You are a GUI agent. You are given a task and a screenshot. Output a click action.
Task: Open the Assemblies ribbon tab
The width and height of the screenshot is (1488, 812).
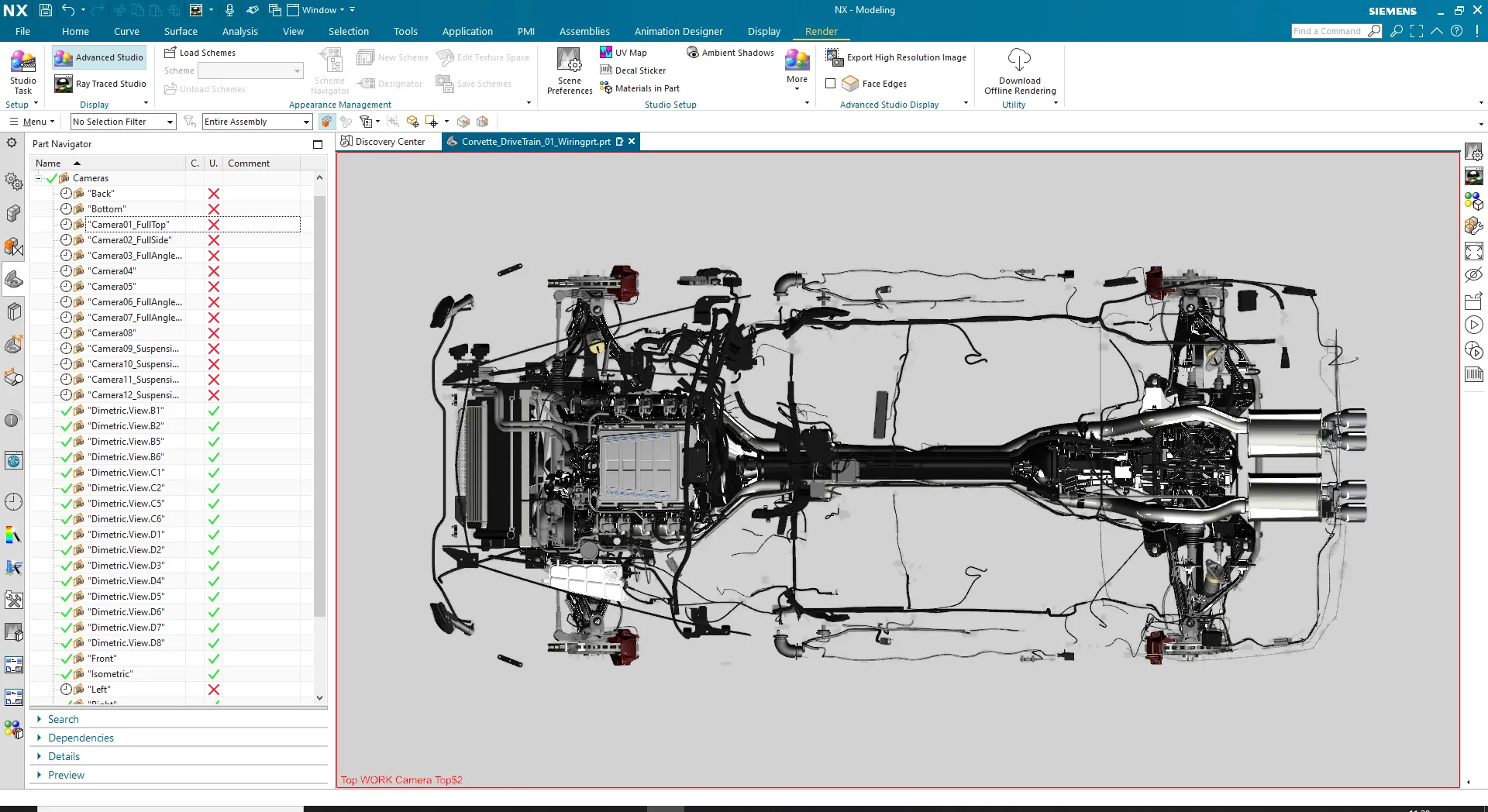point(584,31)
